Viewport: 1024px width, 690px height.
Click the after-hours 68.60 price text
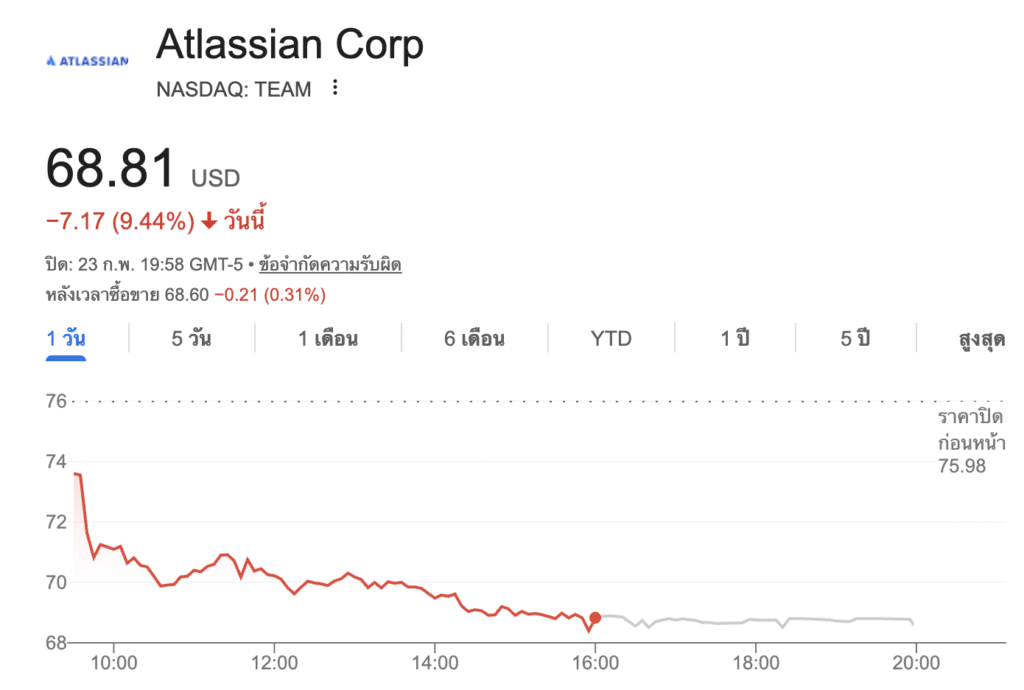pyautogui.click(x=188, y=295)
